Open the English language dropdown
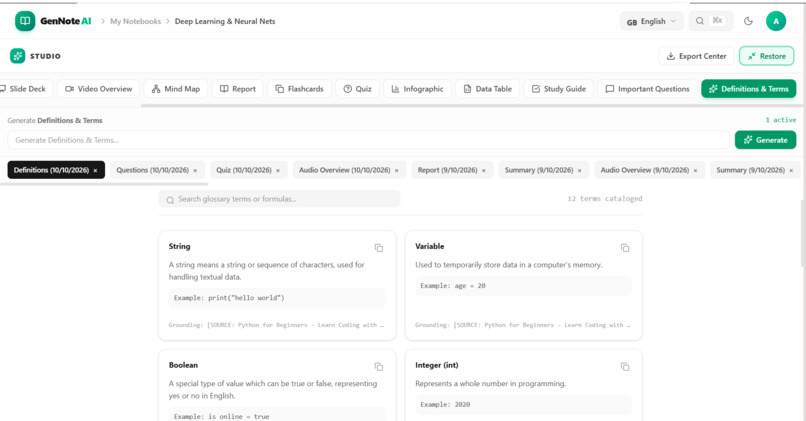 click(x=651, y=22)
